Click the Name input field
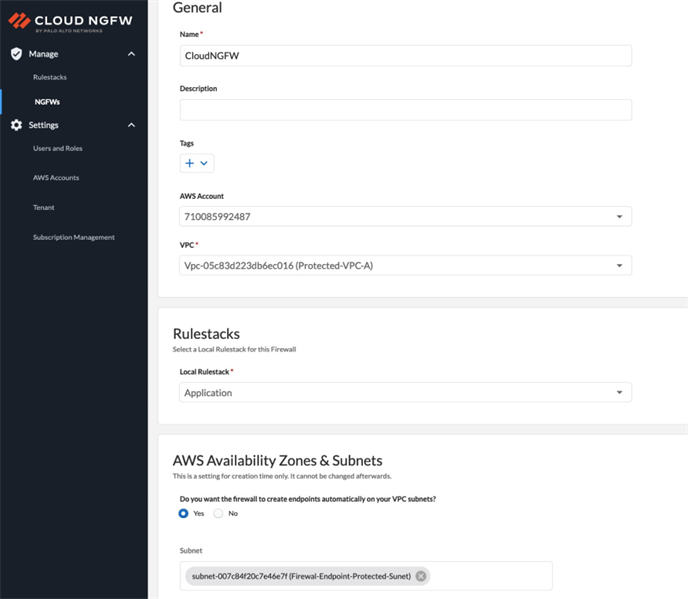Image resolution: width=688 pixels, height=599 pixels. [405, 56]
